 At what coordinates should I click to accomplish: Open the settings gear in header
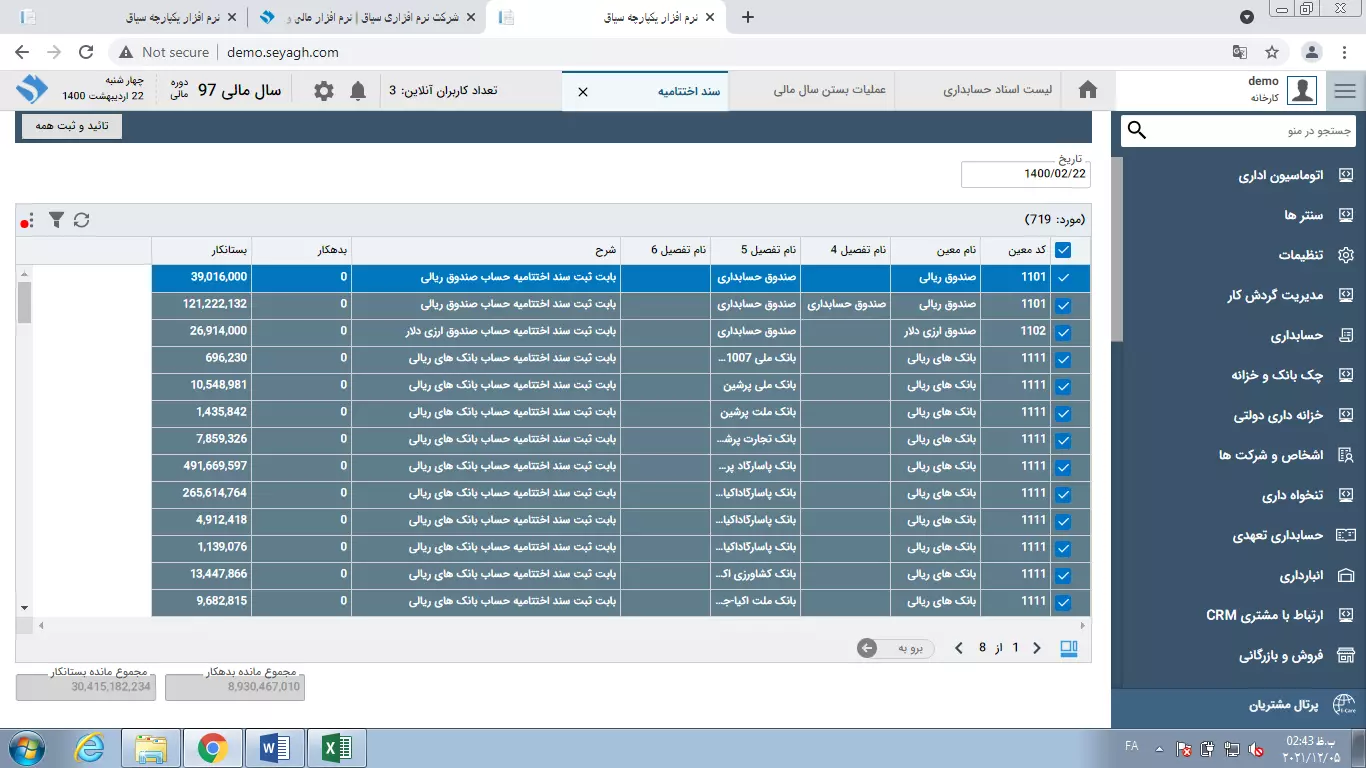(x=324, y=91)
